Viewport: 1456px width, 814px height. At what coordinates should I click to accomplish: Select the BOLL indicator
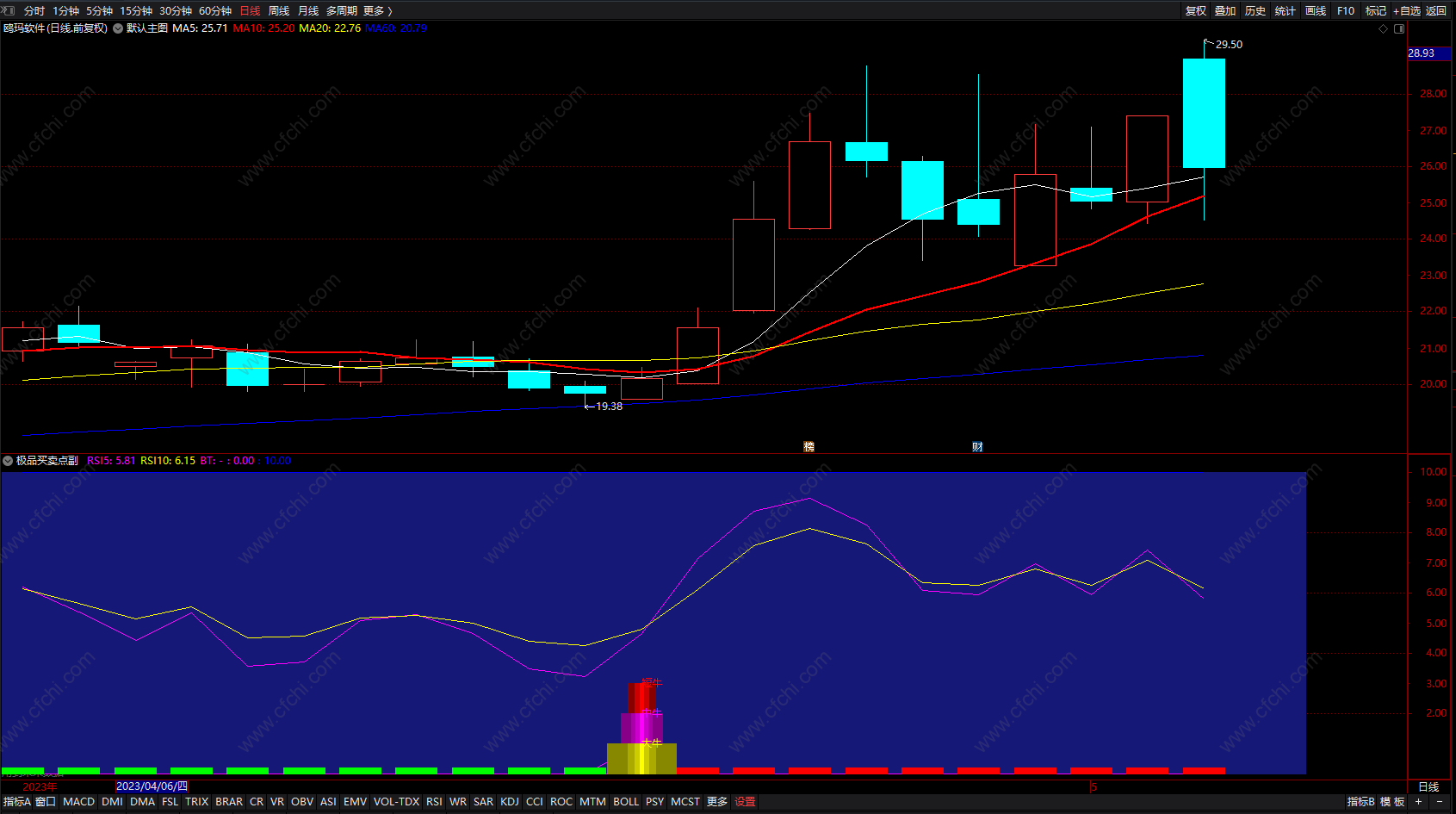[x=626, y=802]
